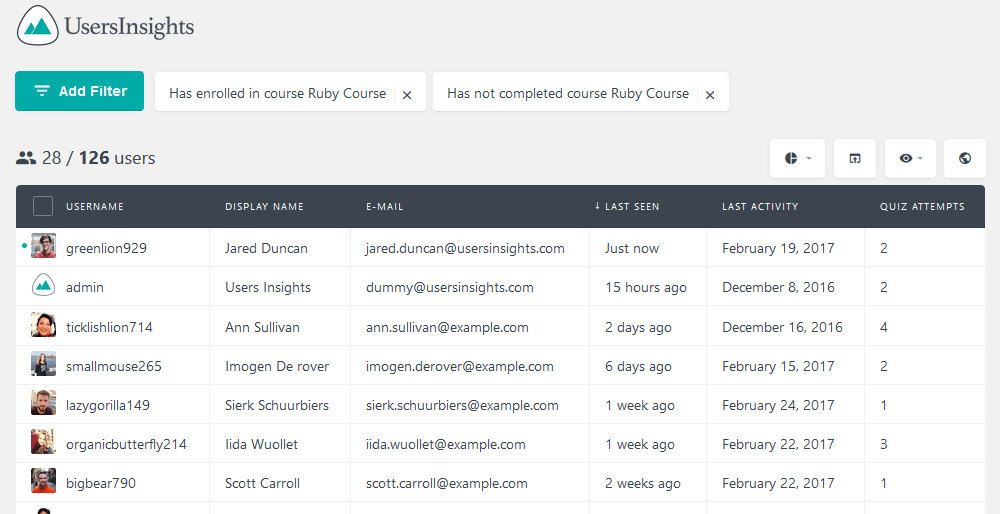Click the export users icon
Screen dimensions: 1000x514
[x=855, y=158]
